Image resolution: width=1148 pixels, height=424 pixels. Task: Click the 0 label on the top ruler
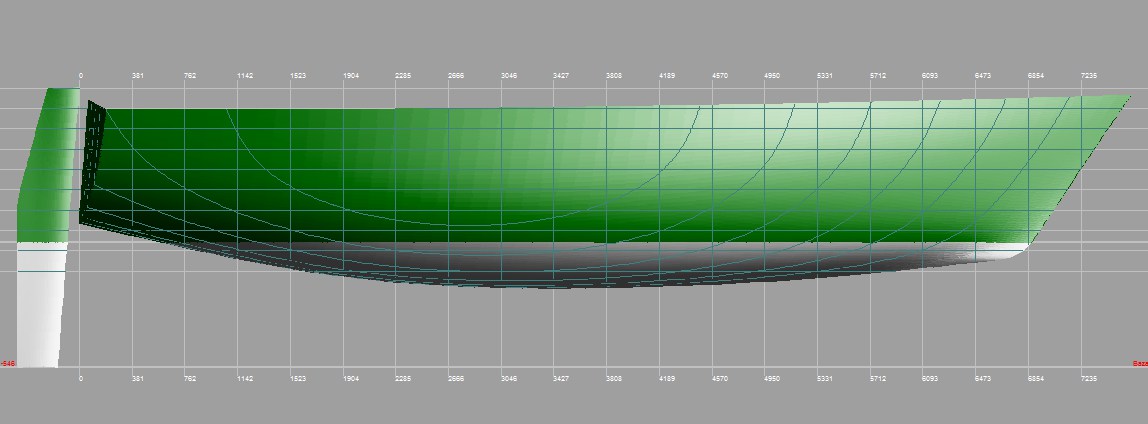pyautogui.click(x=80, y=75)
